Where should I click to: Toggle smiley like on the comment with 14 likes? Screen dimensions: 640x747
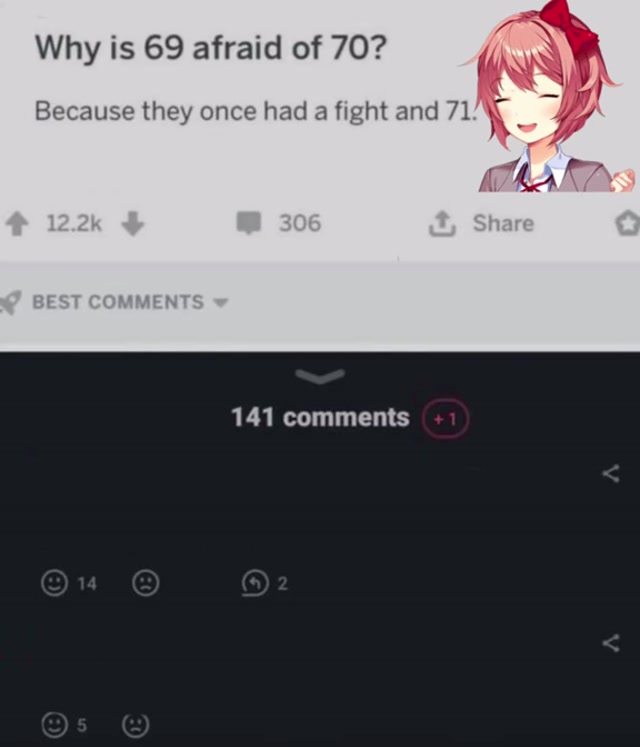tap(54, 583)
